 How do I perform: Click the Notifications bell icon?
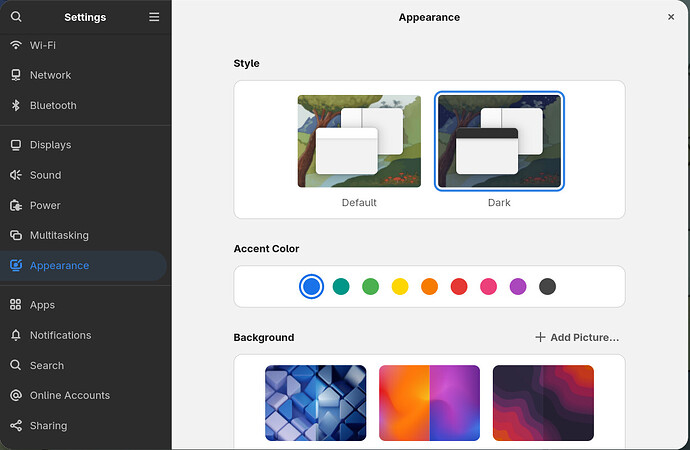16,335
